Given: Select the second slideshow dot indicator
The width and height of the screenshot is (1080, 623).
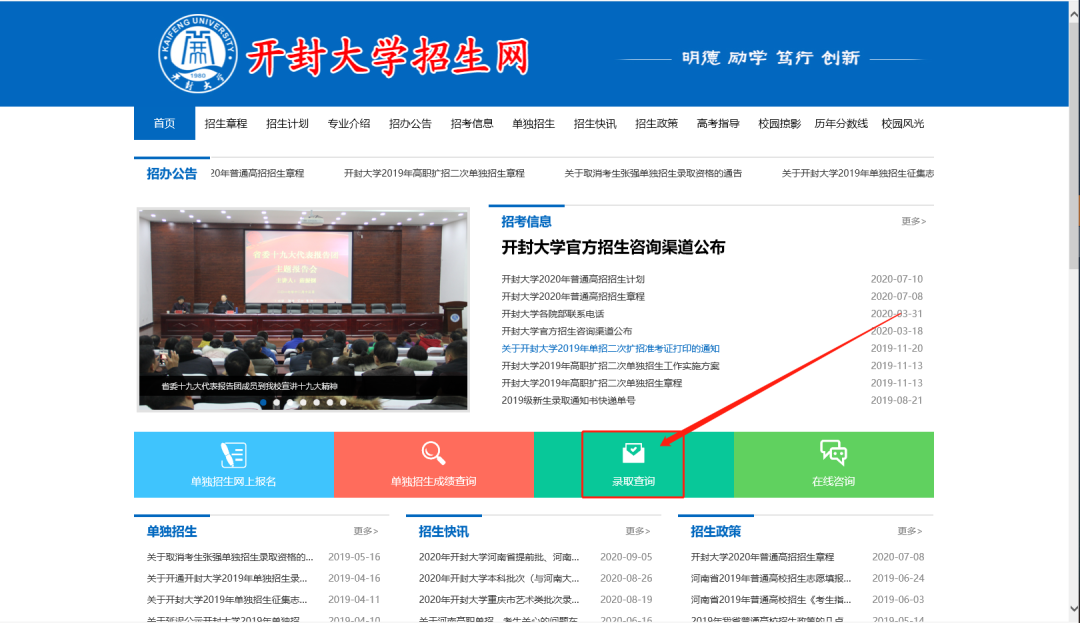Looking at the screenshot, I should (277, 402).
